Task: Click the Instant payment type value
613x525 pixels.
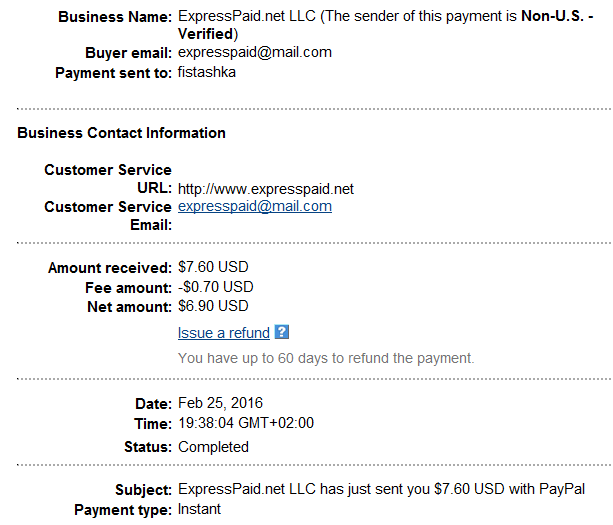Action: [199, 509]
